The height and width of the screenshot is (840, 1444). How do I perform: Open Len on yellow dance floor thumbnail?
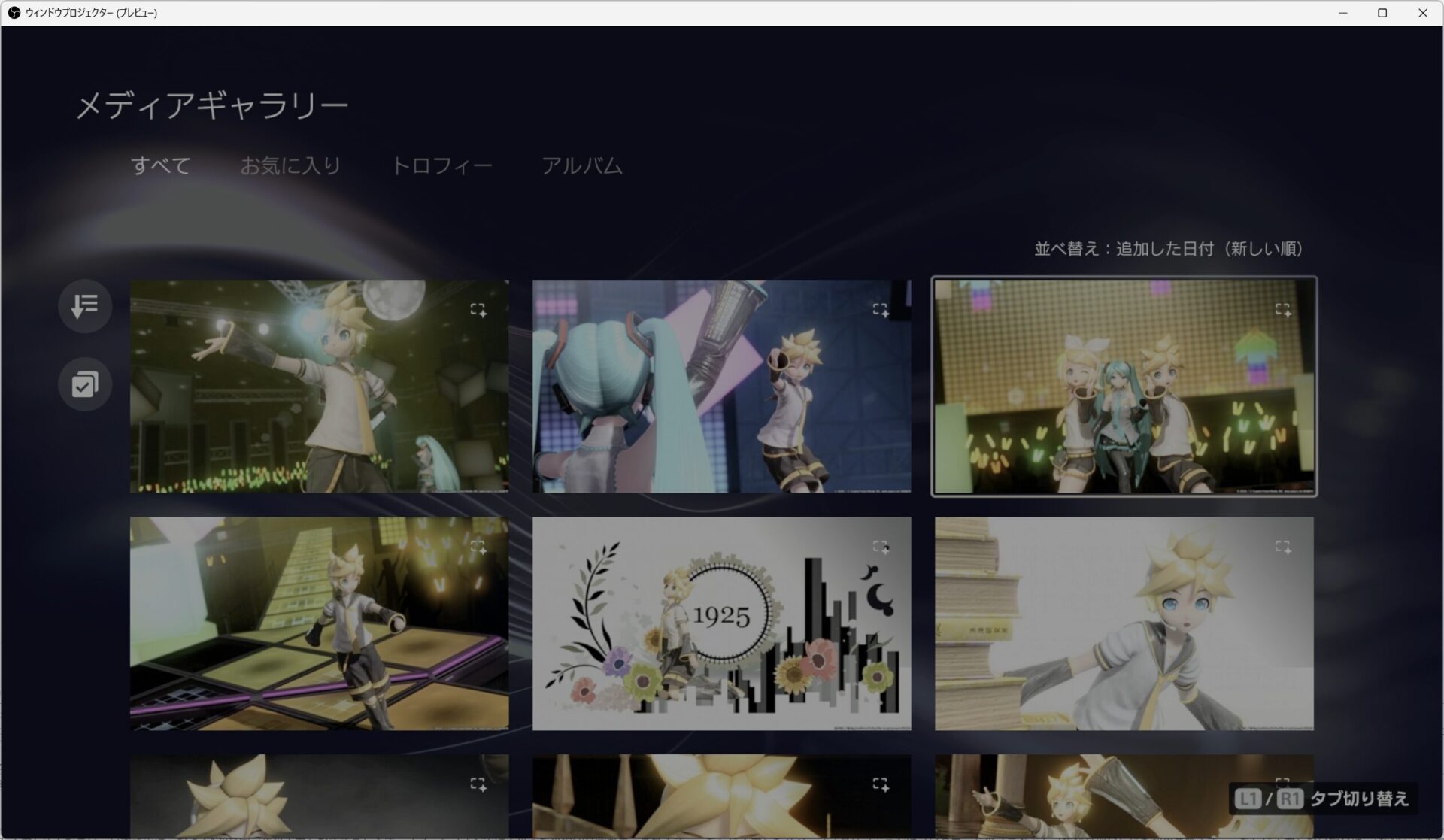point(319,623)
